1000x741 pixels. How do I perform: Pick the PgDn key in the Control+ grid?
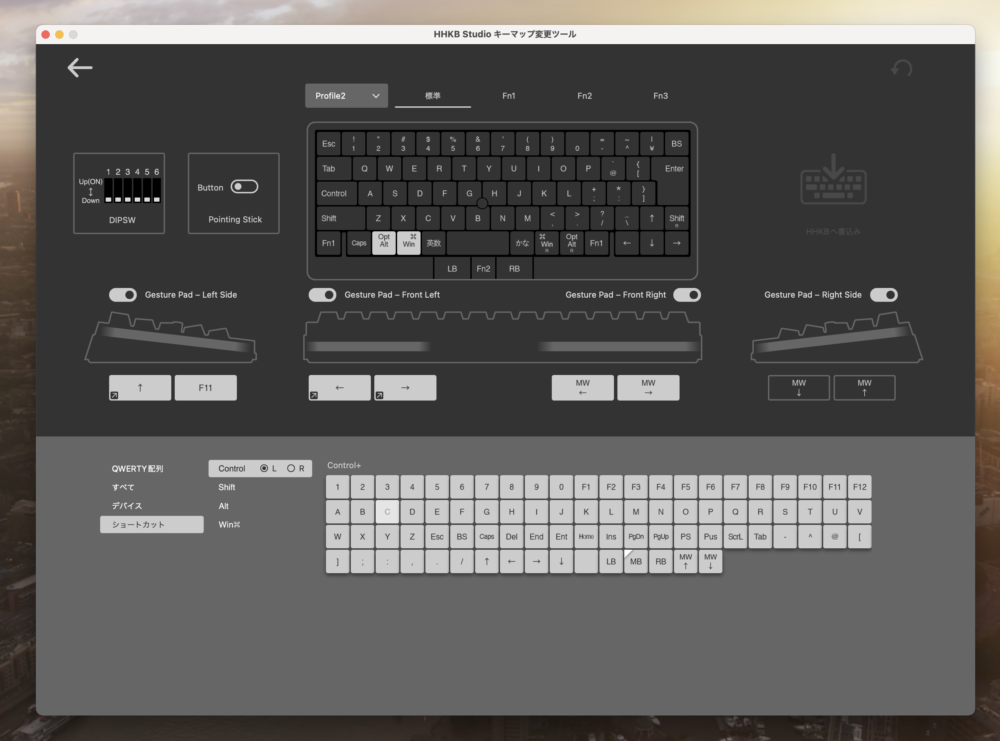pos(636,537)
